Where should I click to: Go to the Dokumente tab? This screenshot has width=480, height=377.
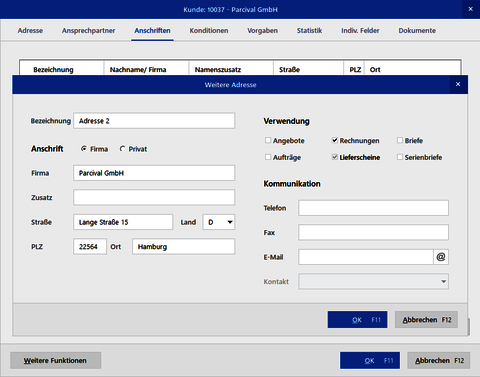417,31
